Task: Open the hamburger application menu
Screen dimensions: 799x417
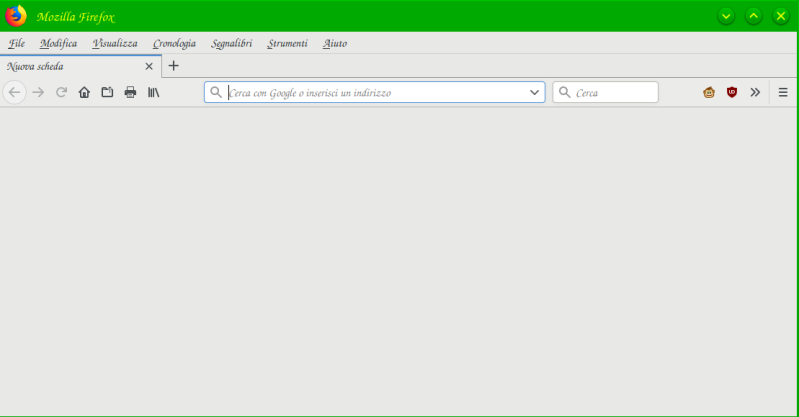Action: pyautogui.click(x=783, y=92)
